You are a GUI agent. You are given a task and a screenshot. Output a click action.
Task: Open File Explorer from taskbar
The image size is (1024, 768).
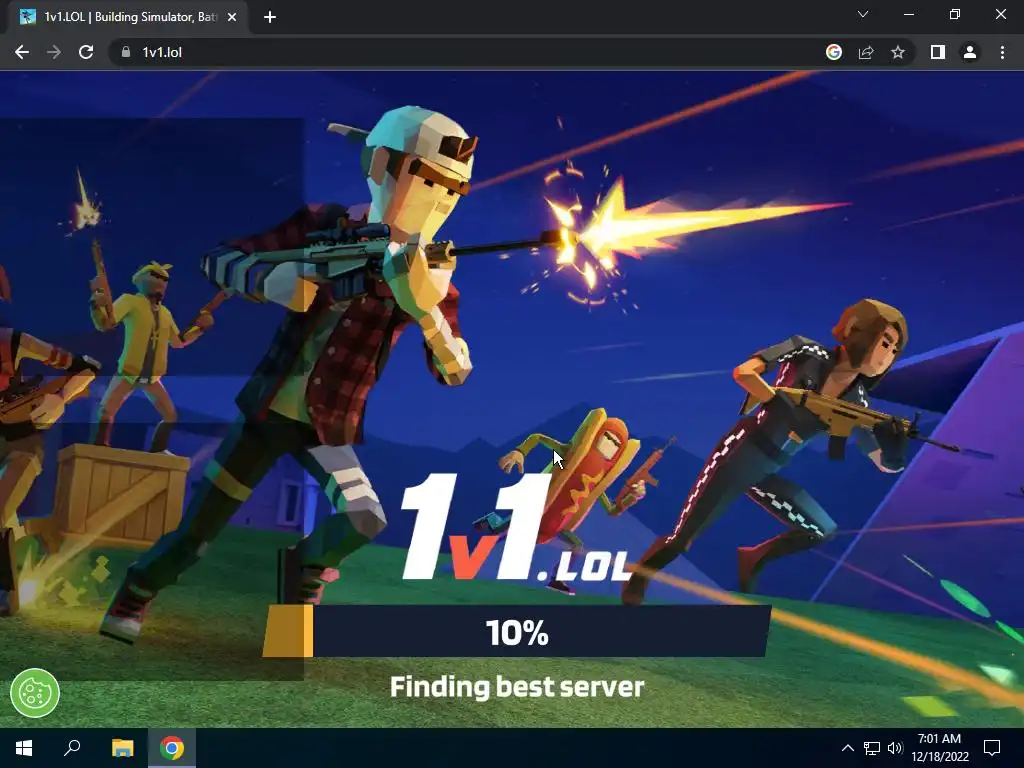tap(122, 748)
